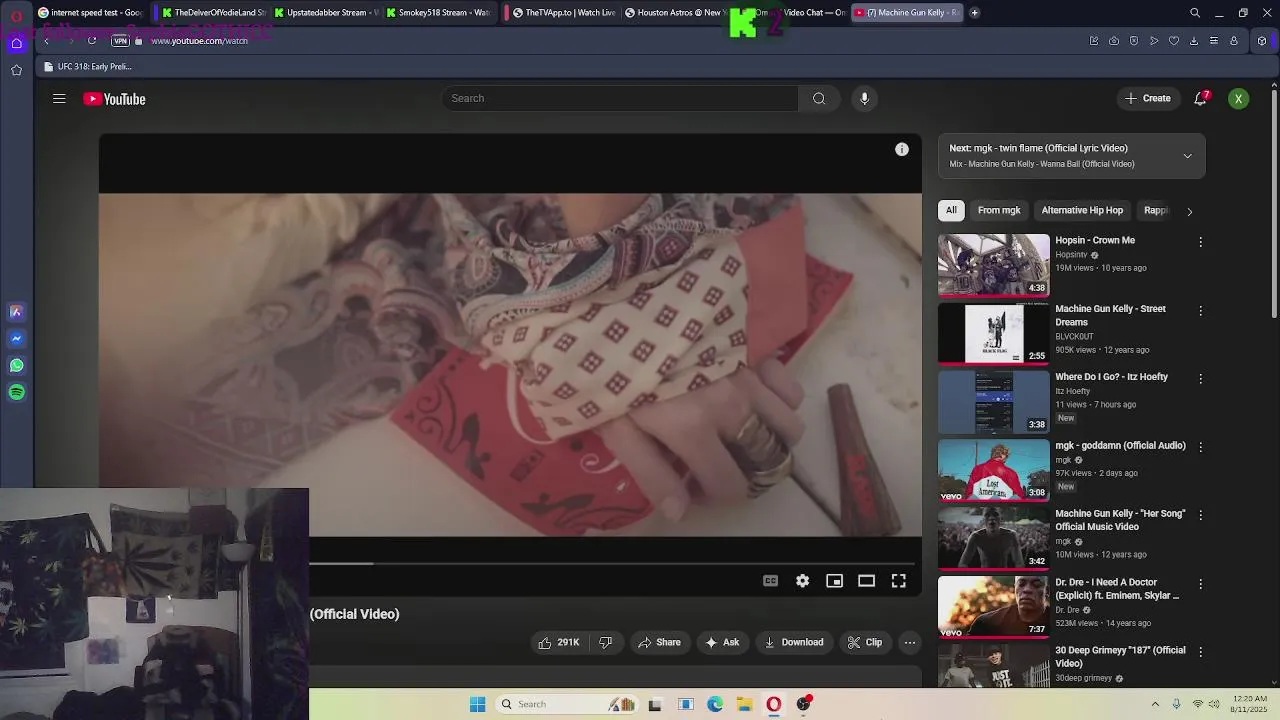Open the notifications bell
1280x720 pixels.
coord(1201,98)
